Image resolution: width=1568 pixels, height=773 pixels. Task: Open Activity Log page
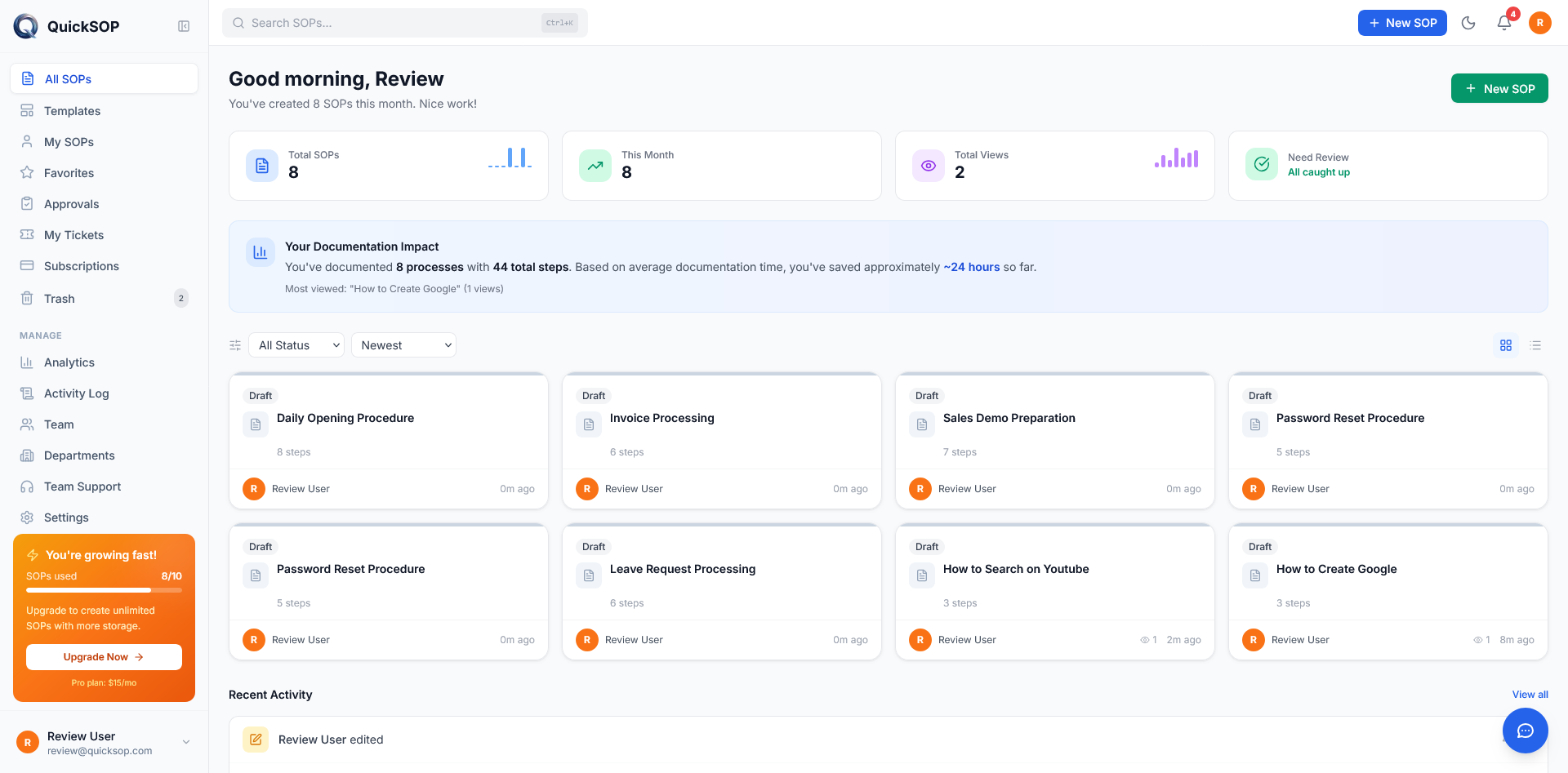(105, 393)
